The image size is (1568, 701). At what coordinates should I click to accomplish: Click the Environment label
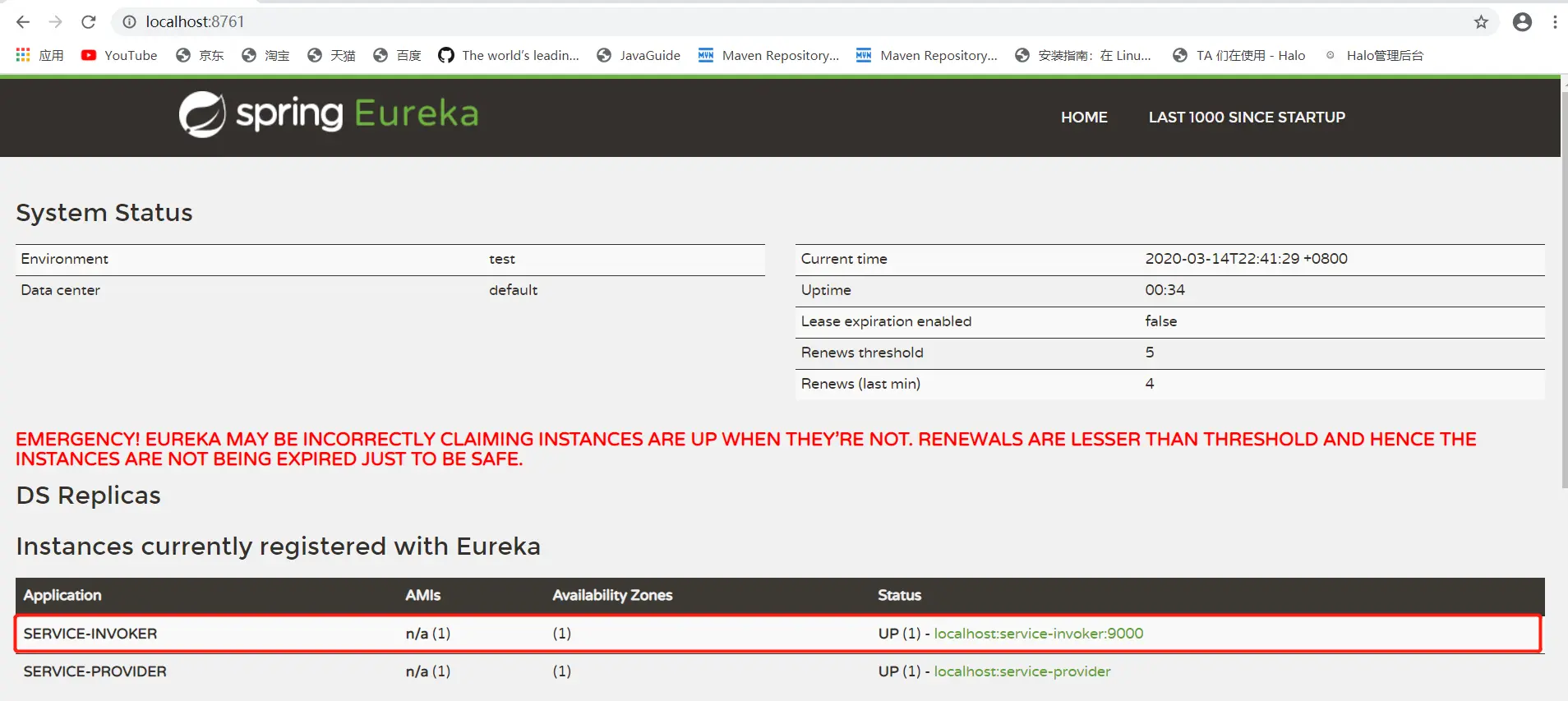65,259
